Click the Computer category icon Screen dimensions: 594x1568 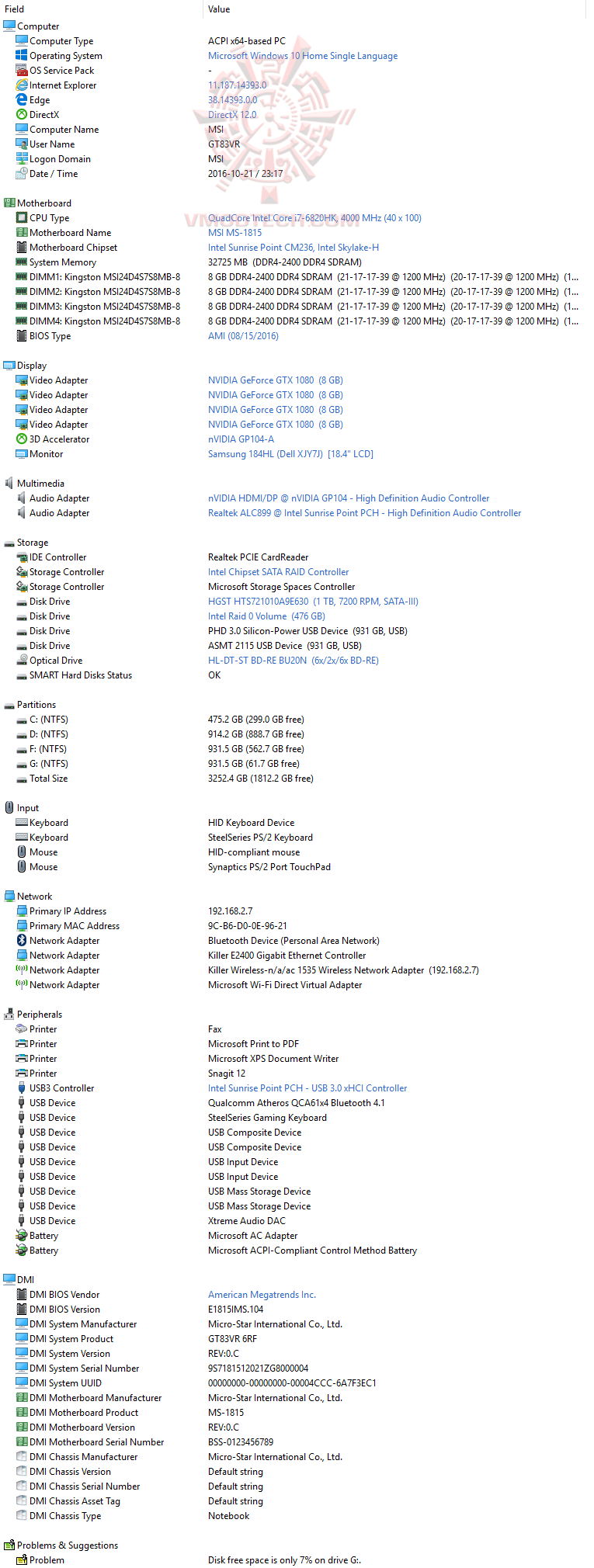pos(9,26)
